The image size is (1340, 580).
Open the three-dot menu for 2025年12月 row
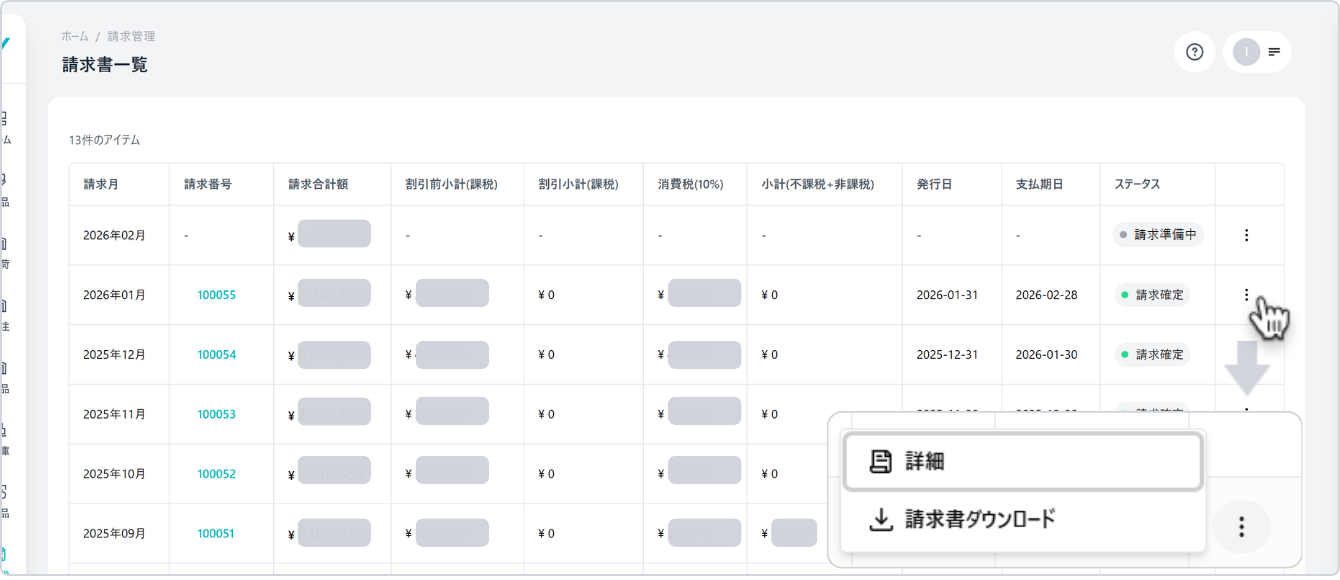click(1246, 354)
